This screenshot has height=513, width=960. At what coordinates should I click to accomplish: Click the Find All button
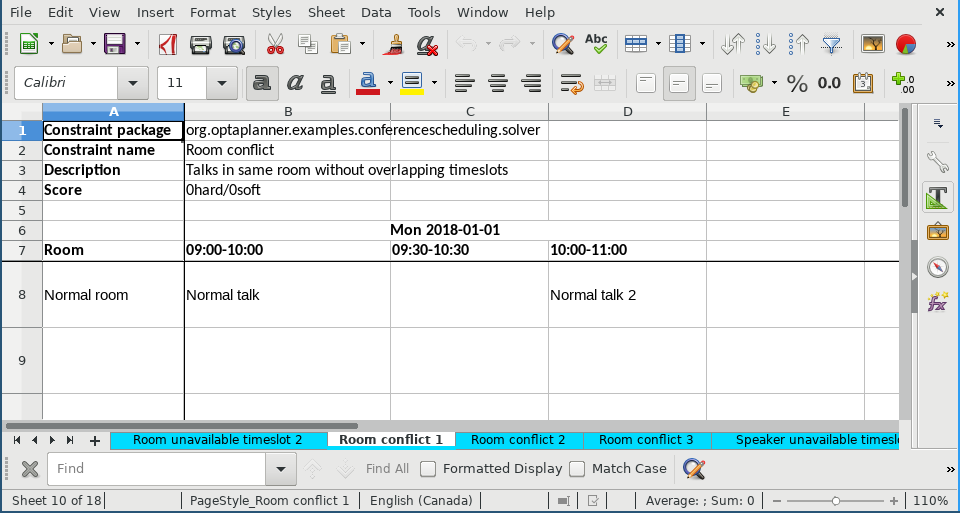tap(387, 468)
